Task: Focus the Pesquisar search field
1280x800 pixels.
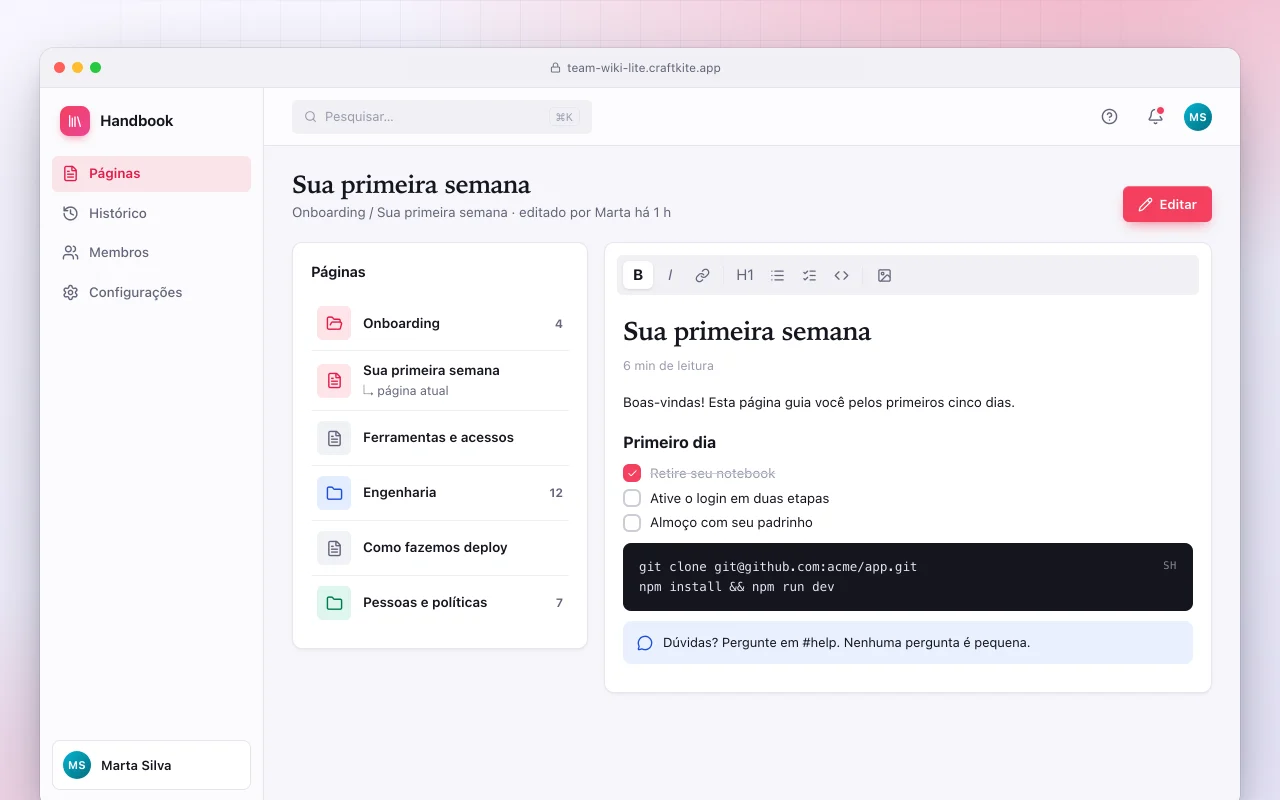Action: (x=442, y=117)
